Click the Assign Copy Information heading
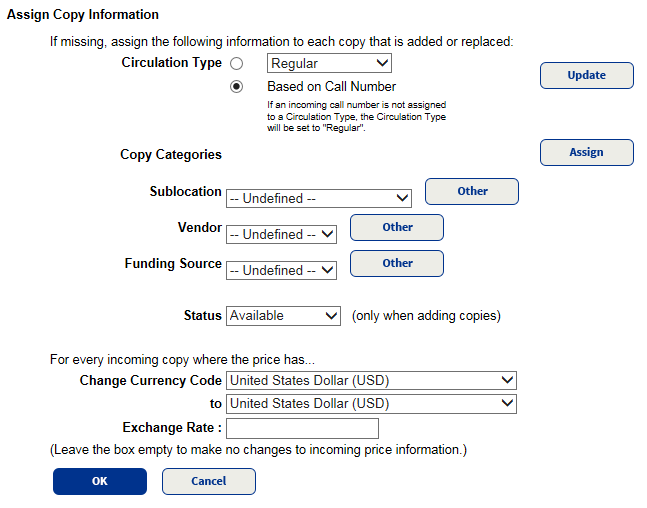The height and width of the screenshot is (508, 647). pos(83,16)
